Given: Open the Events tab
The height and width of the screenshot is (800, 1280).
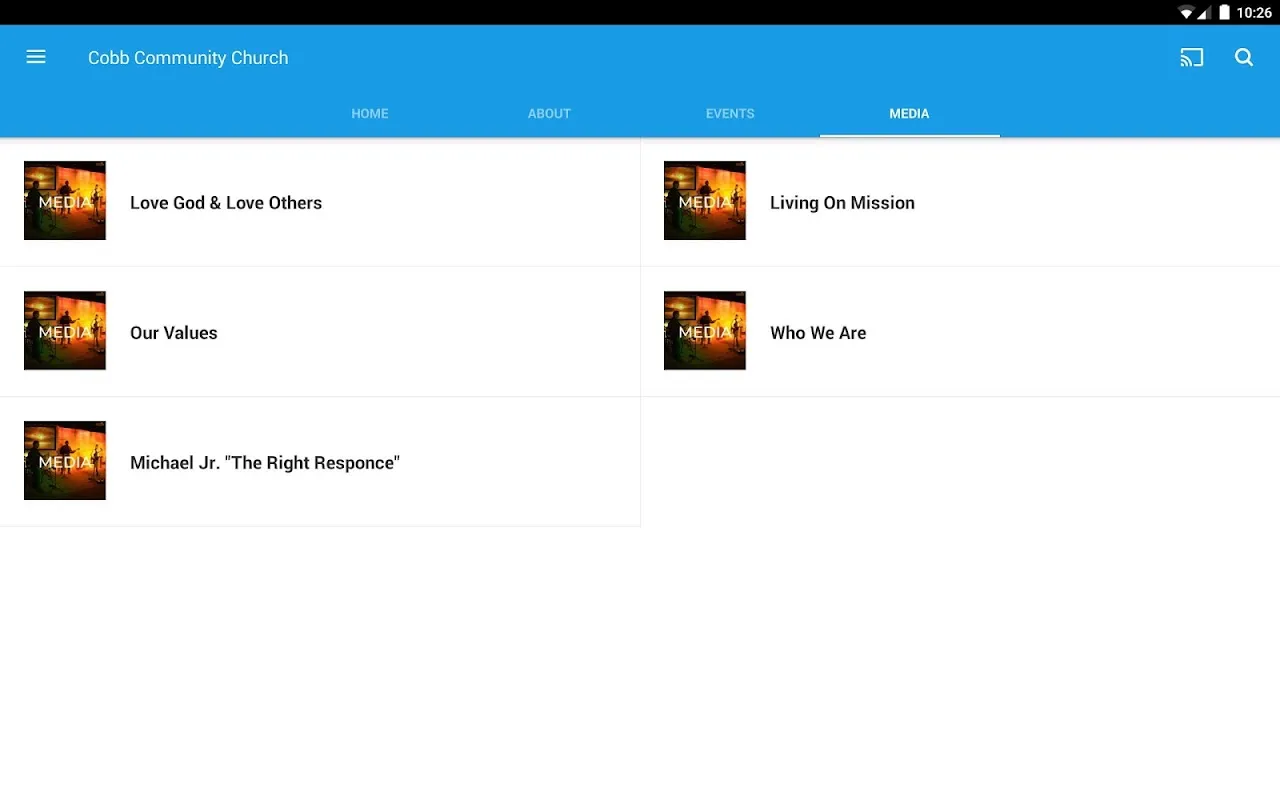Looking at the screenshot, I should (730, 113).
